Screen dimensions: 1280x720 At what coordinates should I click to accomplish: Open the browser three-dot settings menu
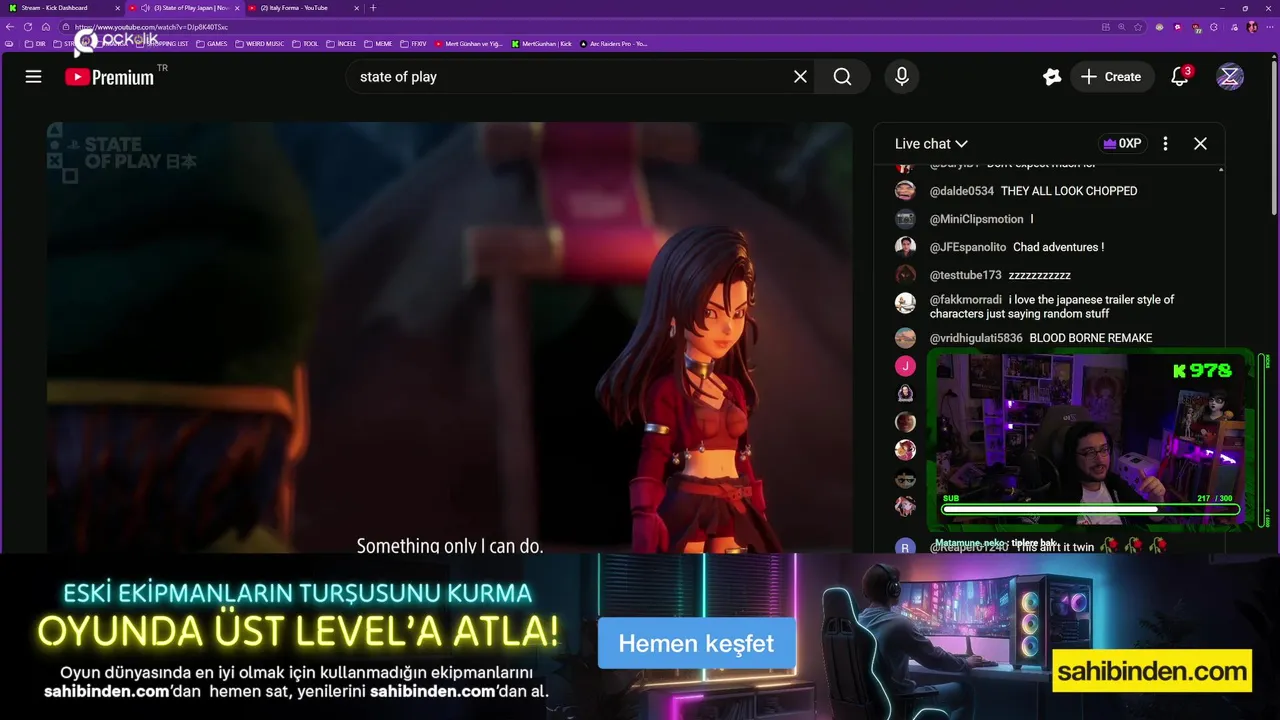coord(1270,27)
